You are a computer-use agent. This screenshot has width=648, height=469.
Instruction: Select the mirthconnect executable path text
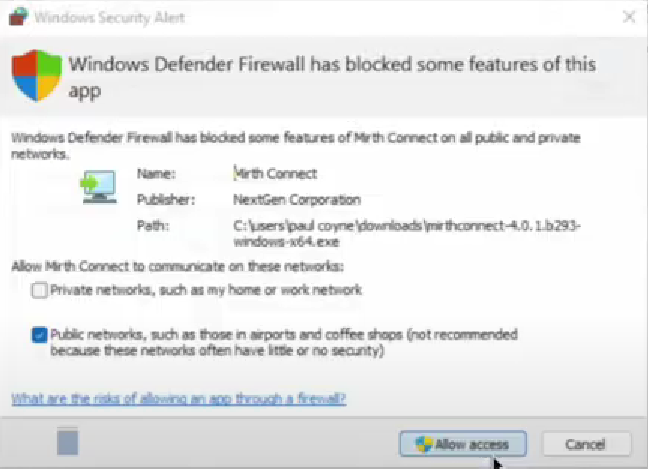[x=407, y=233]
